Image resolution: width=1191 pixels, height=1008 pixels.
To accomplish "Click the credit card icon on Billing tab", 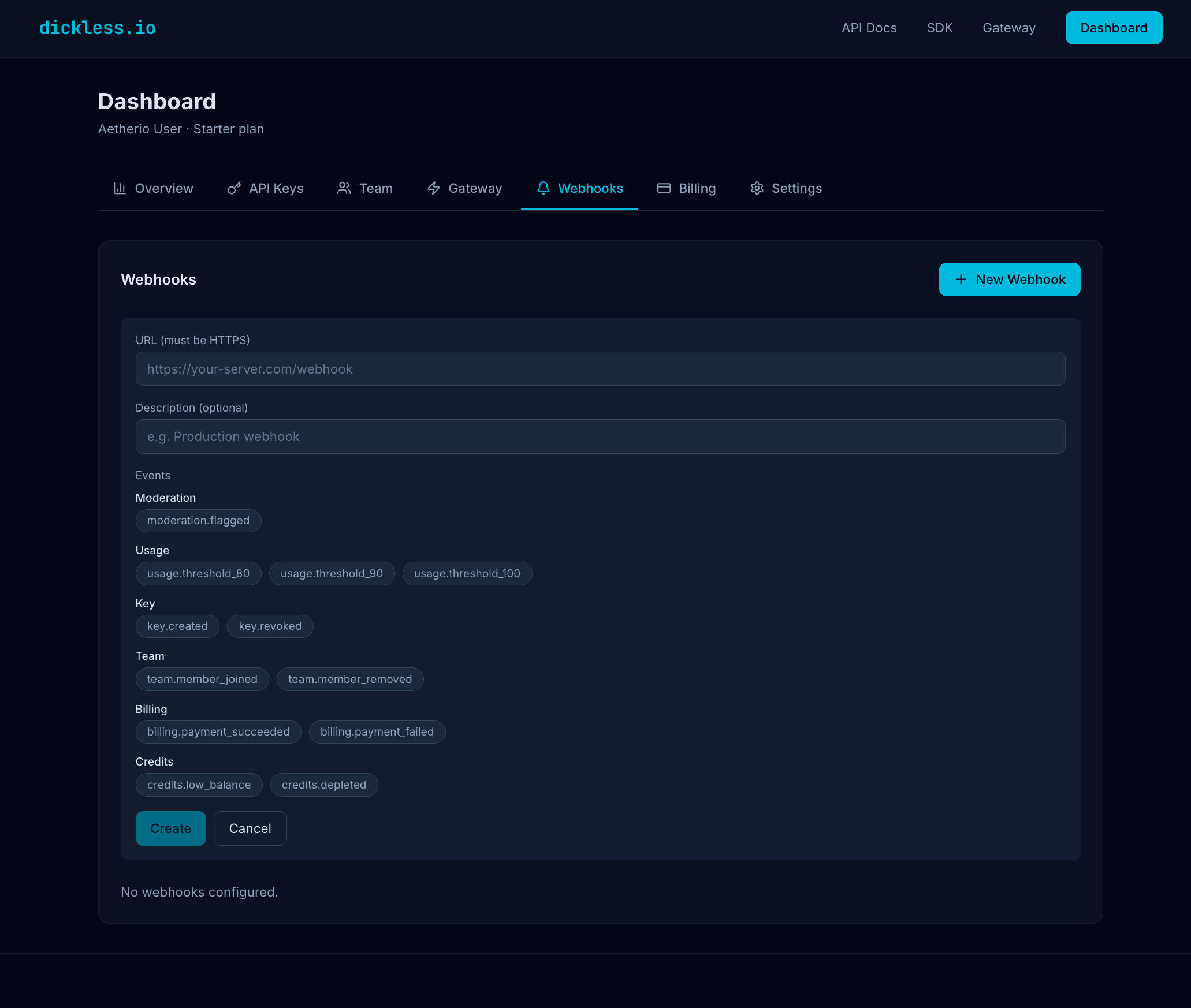I will (x=664, y=188).
